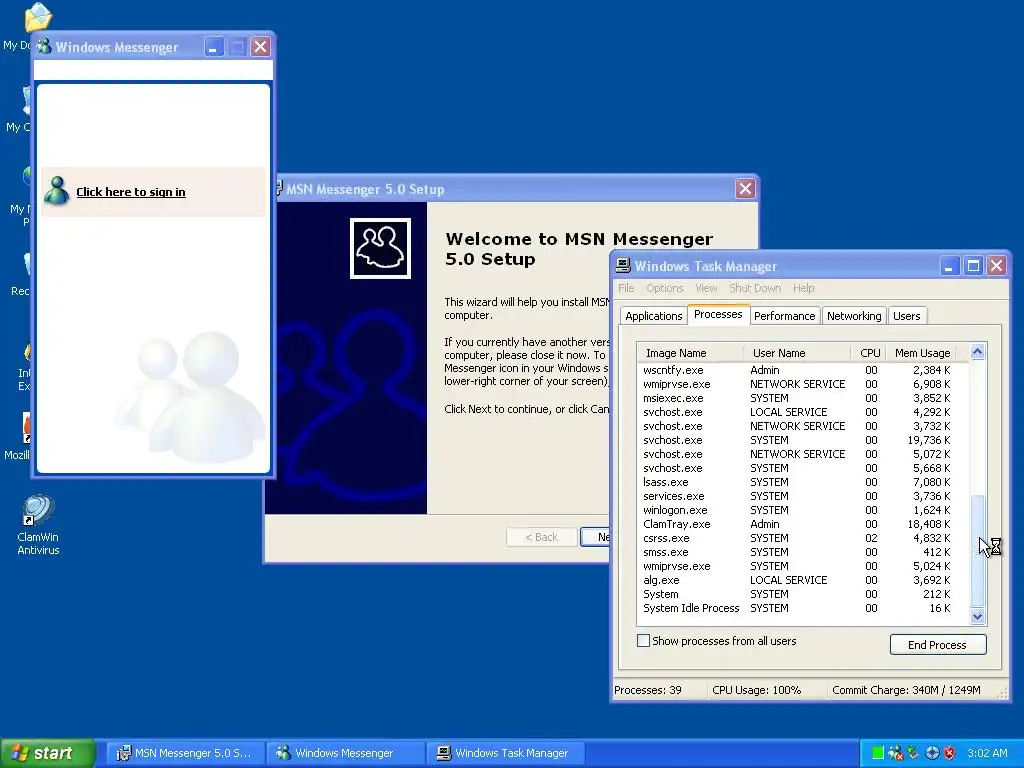1024x768 pixels.
Task: Open the ClamWin Antivirus desktop shortcut
Action: click(38, 524)
